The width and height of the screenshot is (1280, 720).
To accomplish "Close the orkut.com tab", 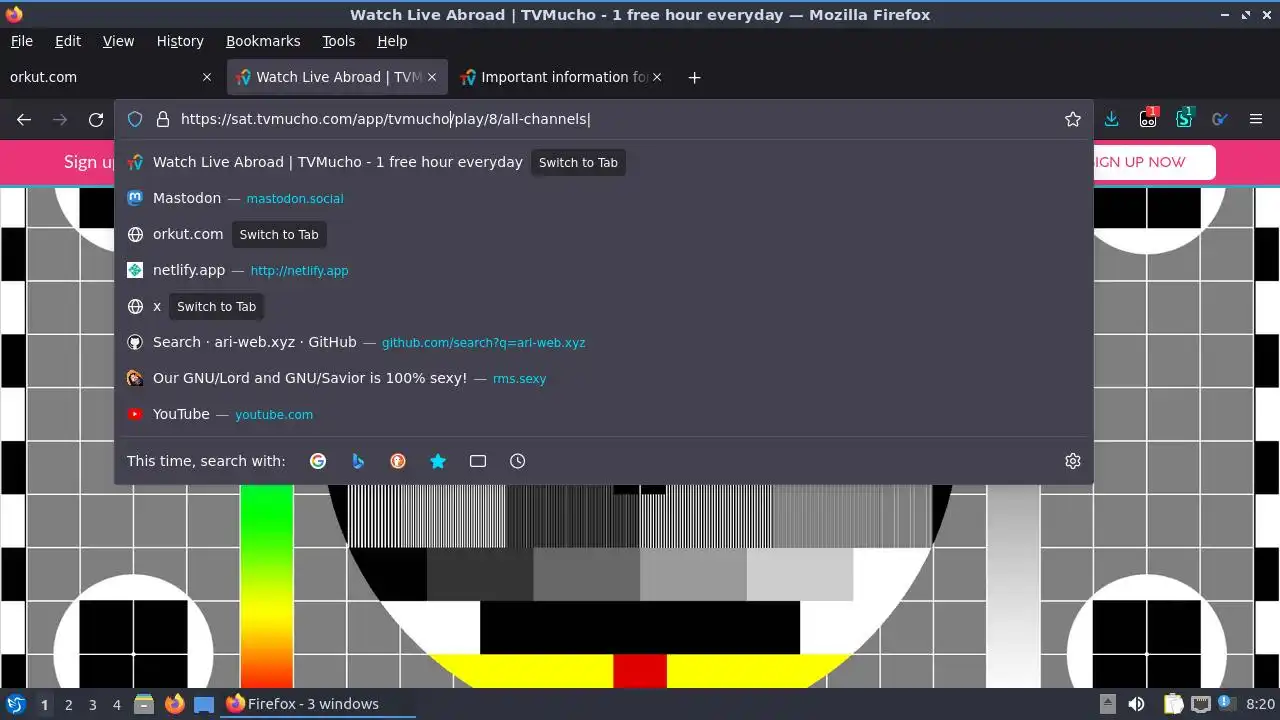I will pyautogui.click(x=207, y=77).
